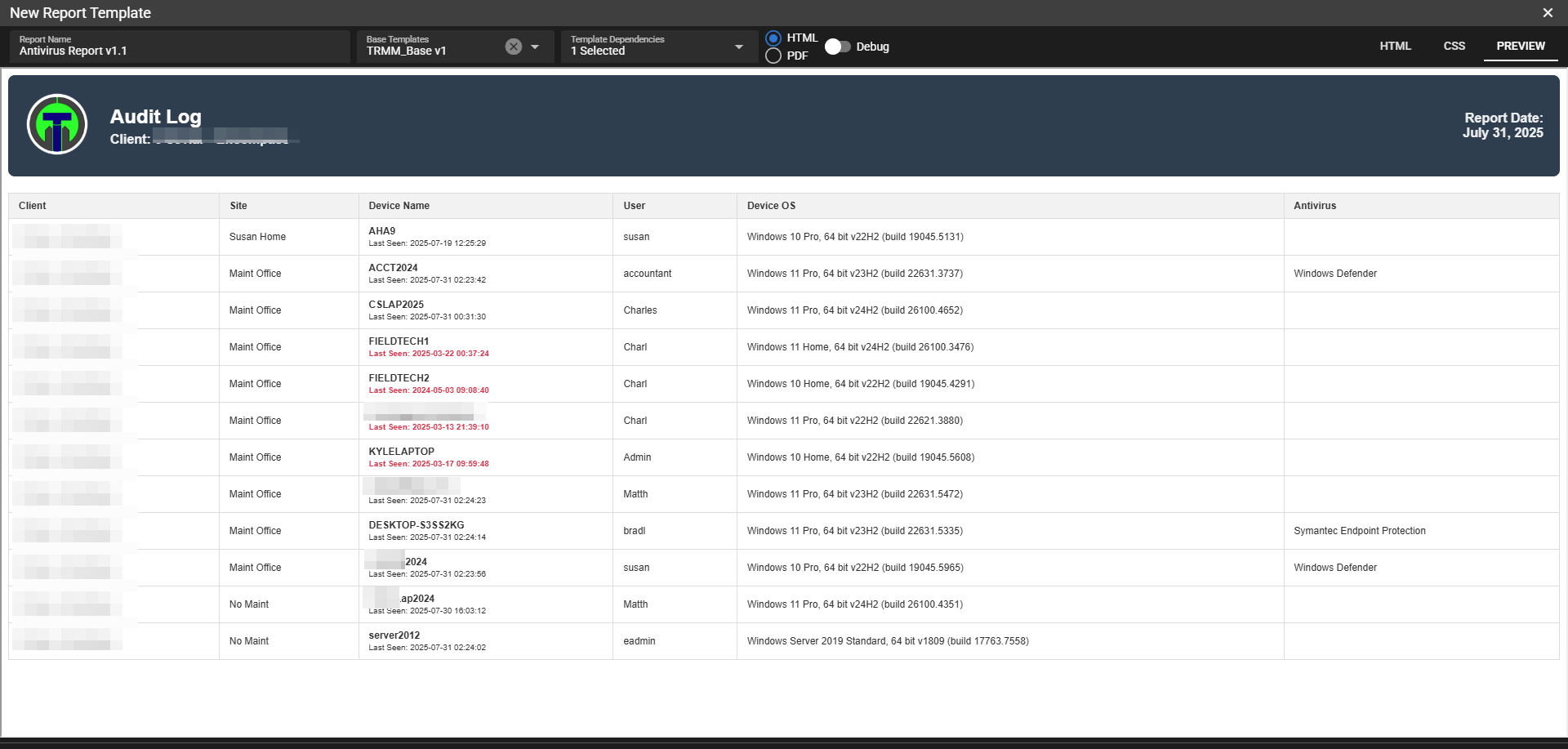The width and height of the screenshot is (1568, 749).
Task: Toggle the Debug switch
Action: point(837,47)
